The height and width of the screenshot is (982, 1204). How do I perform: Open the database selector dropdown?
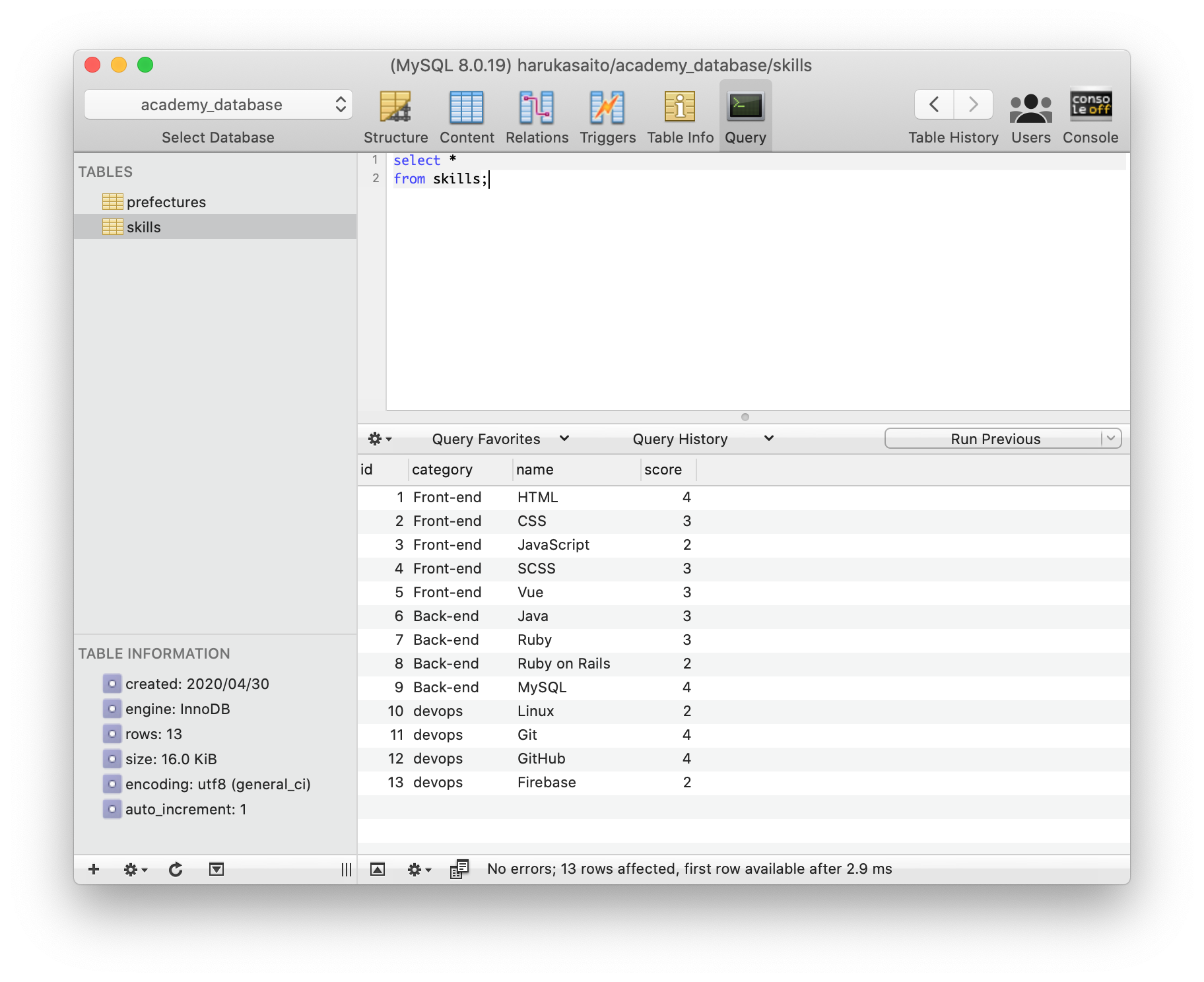218,104
